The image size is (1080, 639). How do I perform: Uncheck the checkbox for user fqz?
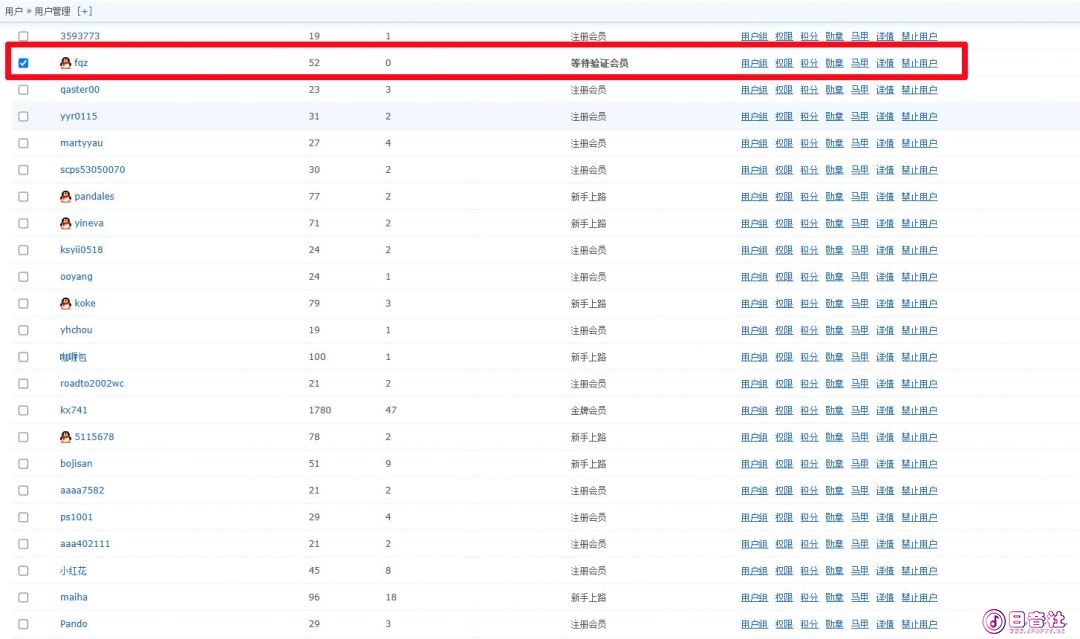23,63
